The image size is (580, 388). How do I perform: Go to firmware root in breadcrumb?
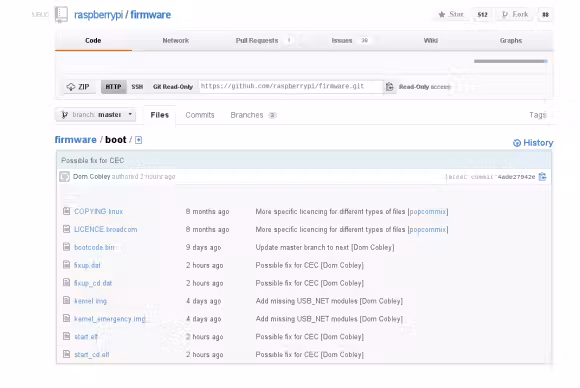coord(75,140)
